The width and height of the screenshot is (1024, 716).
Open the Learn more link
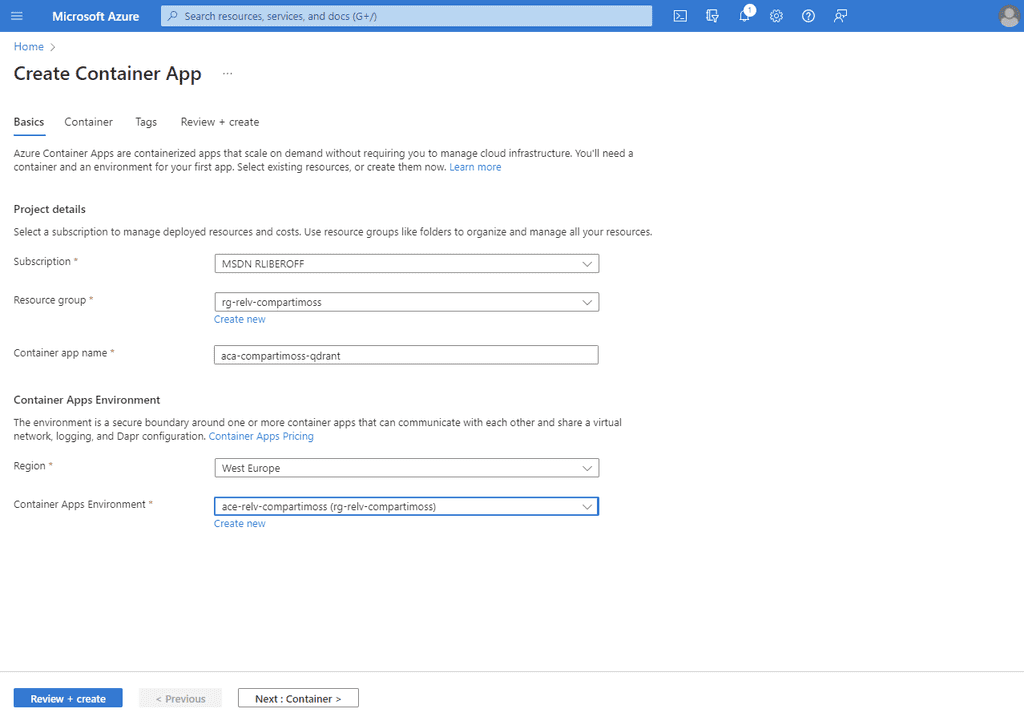[x=475, y=167]
